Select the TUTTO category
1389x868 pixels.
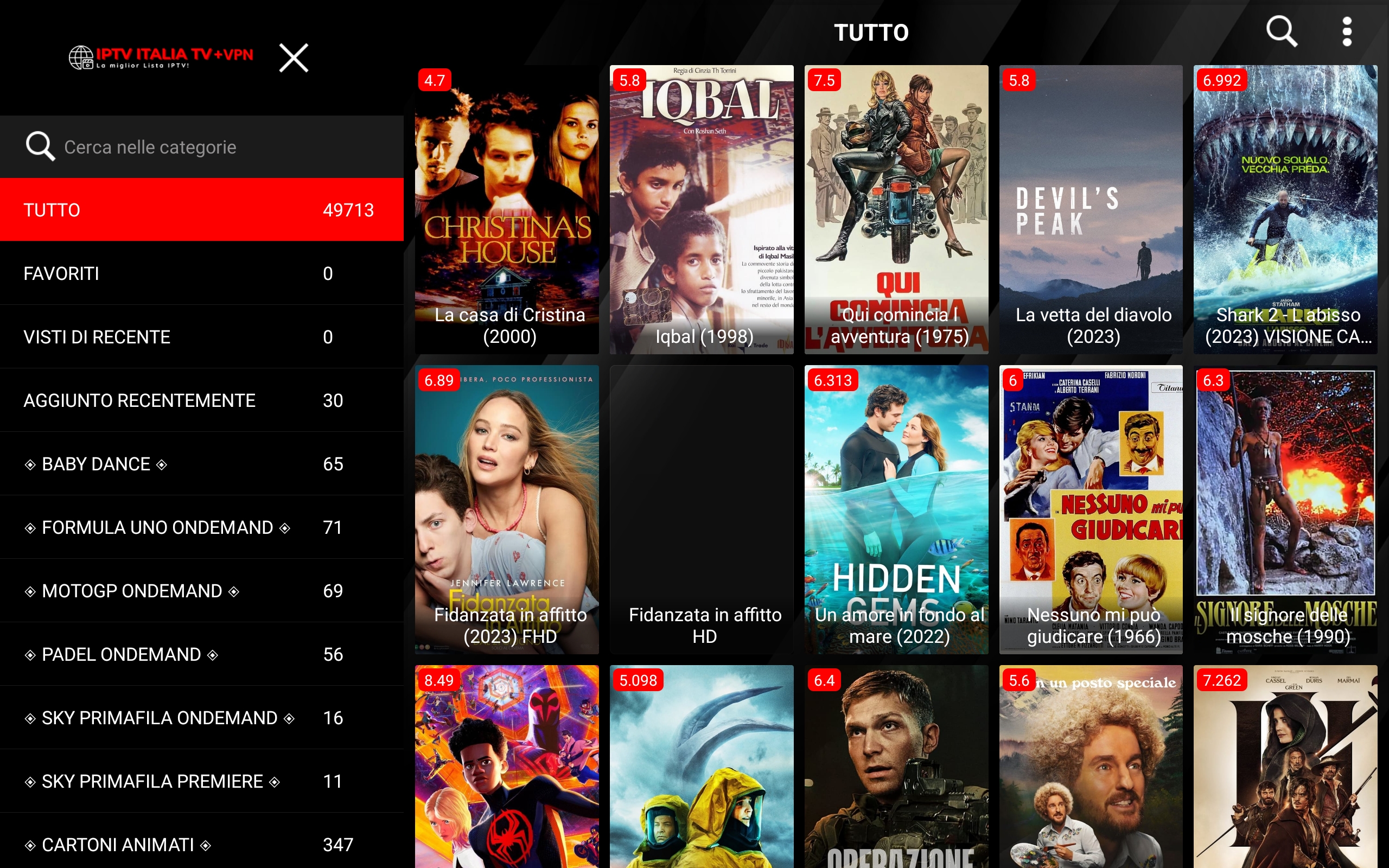tap(202, 209)
